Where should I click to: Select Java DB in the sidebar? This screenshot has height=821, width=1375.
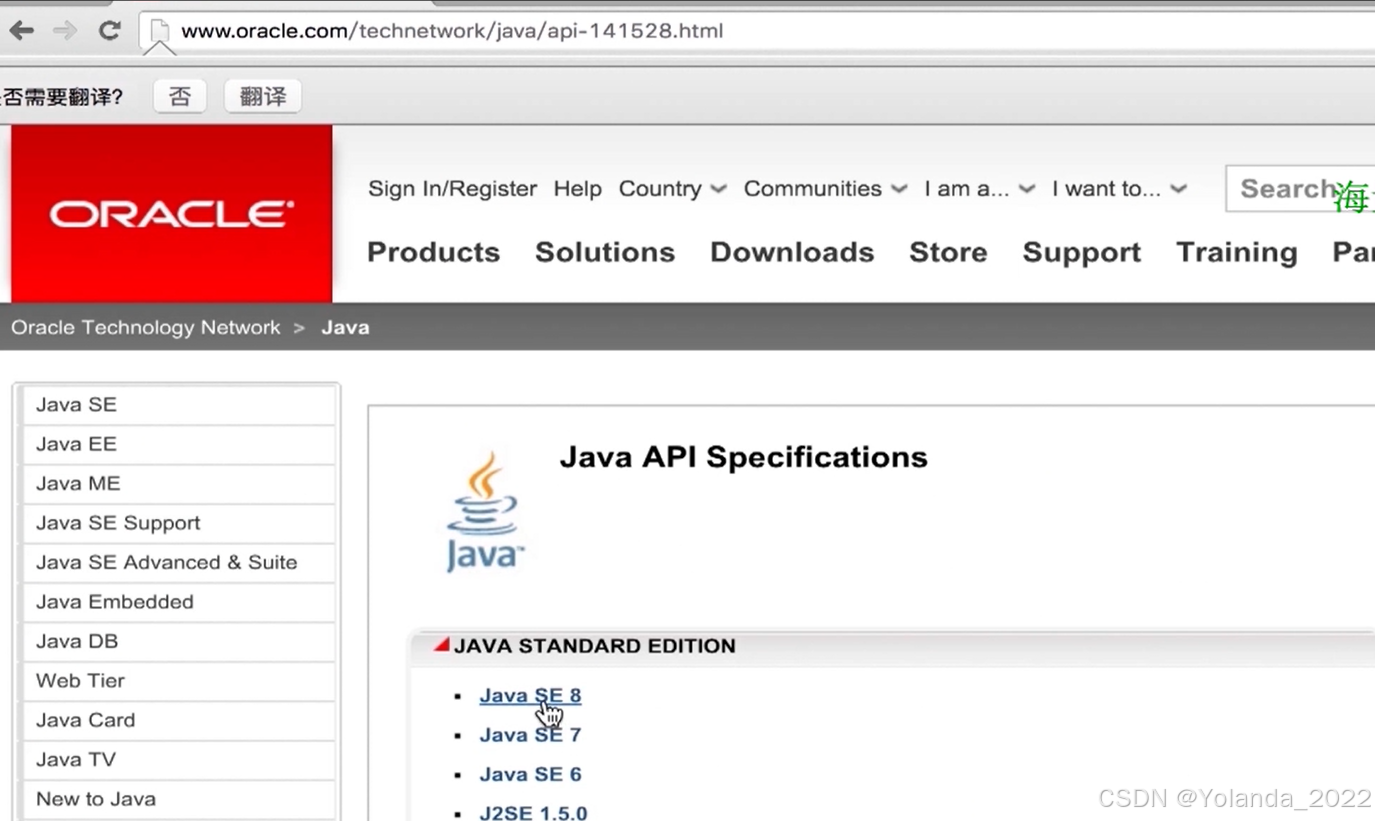tap(179, 641)
